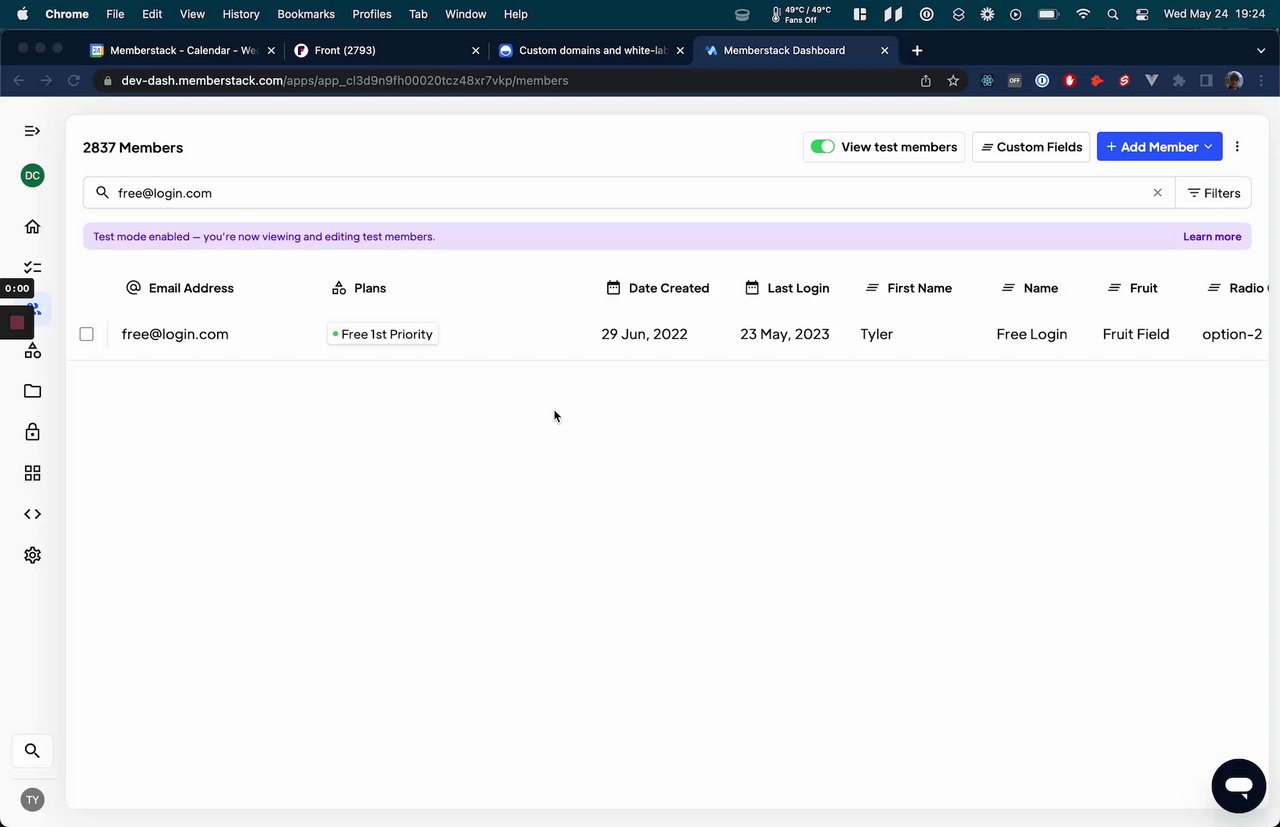Select the free@login.com row checkbox
Image resolution: width=1280 pixels, height=827 pixels.
coord(86,334)
